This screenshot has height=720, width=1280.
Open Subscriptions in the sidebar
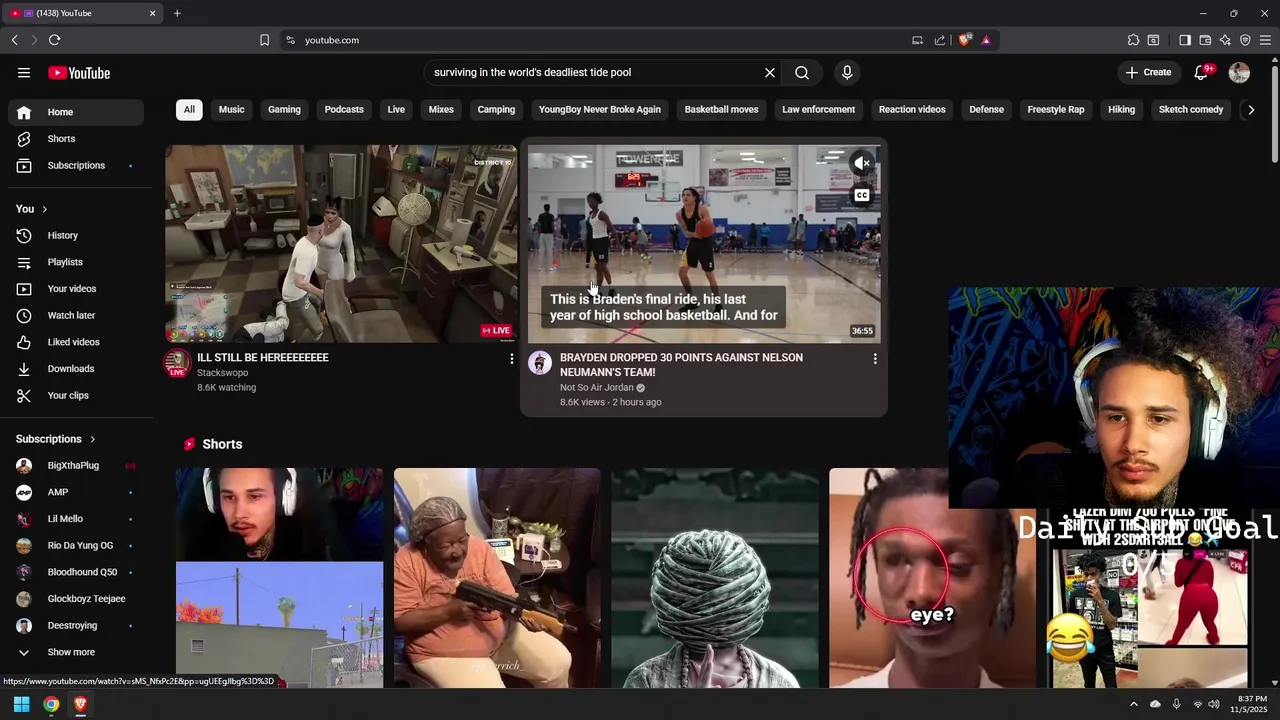pos(76,166)
